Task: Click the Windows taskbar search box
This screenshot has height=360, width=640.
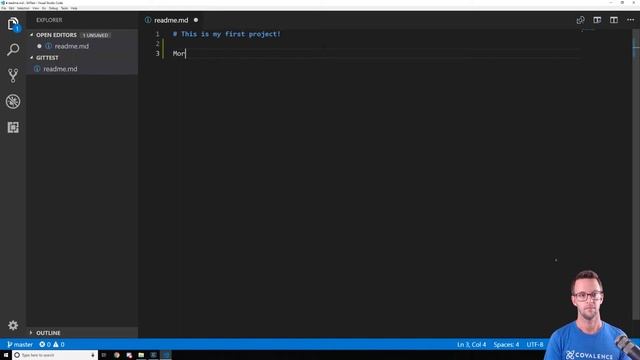Action: (x=54, y=355)
